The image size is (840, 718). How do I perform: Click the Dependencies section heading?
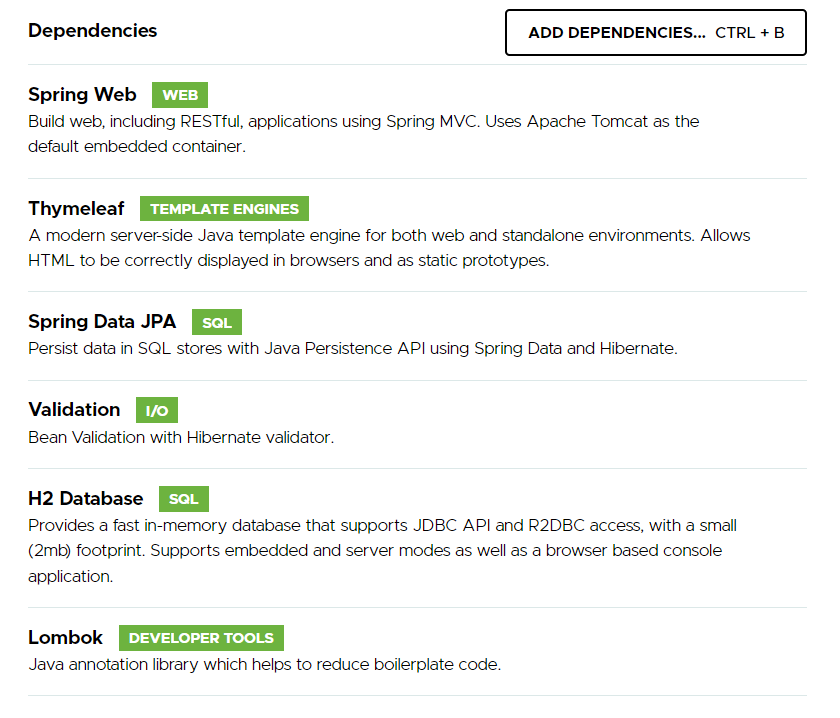pos(92,31)
